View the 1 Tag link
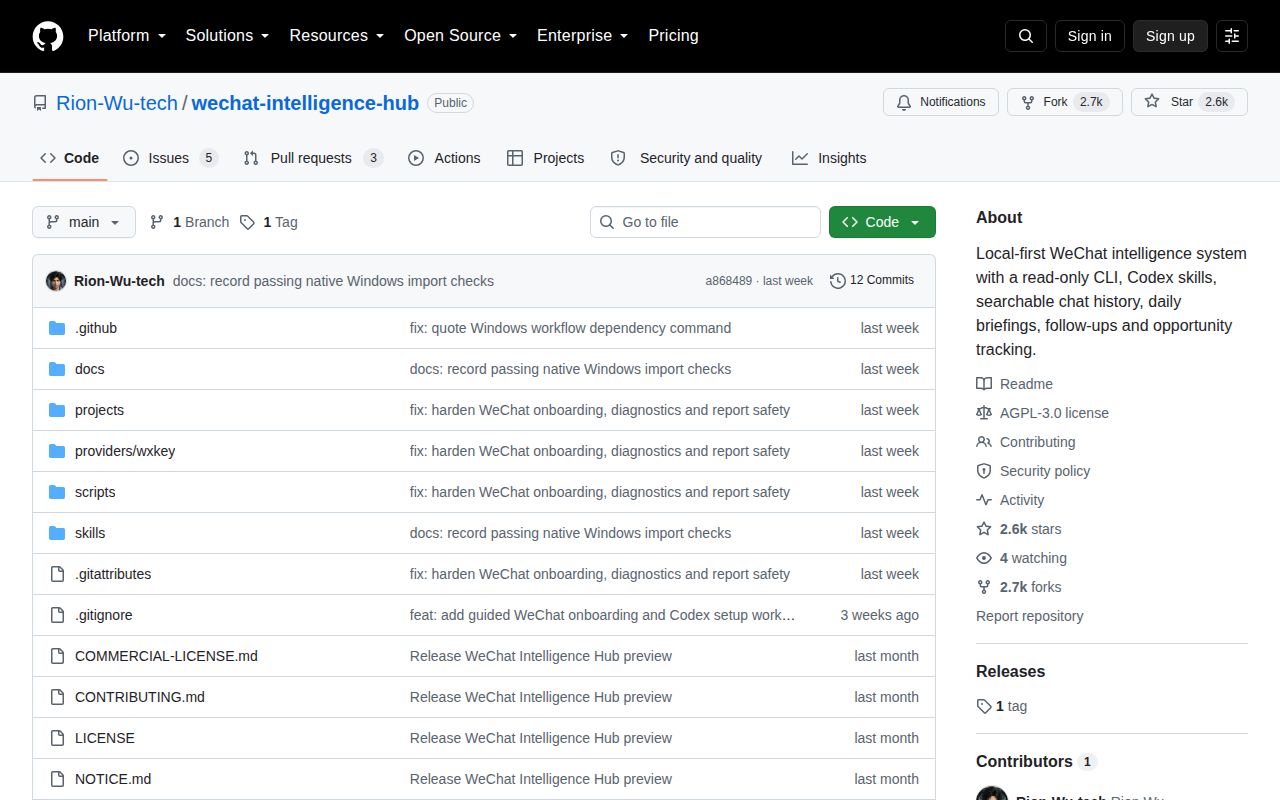 pos(268,222)
